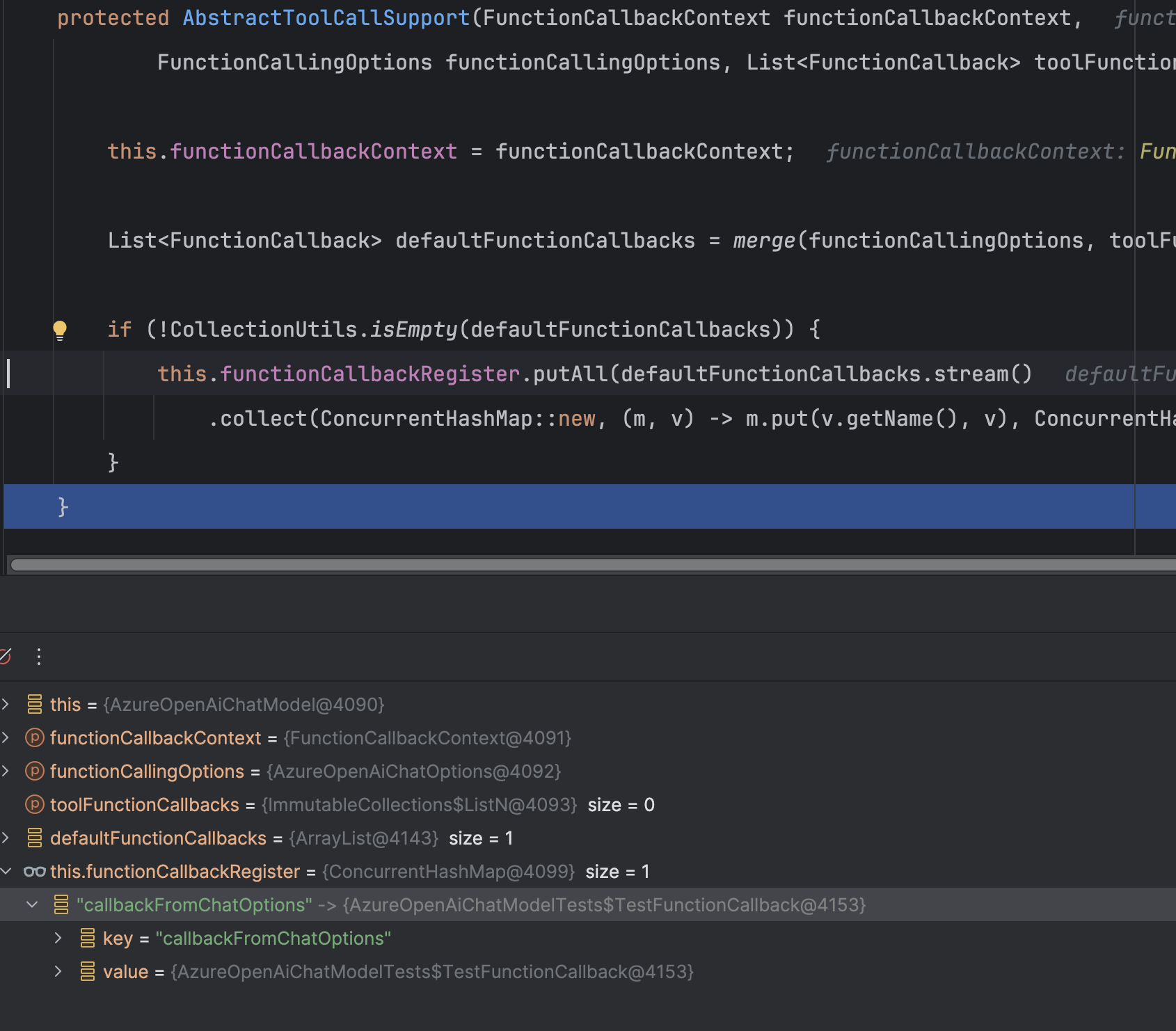This screenshot has width=1176, height=1031.
Task: Select the 'this = {AzureOpenAiChatModel@4090}' row
Action: 588,704
